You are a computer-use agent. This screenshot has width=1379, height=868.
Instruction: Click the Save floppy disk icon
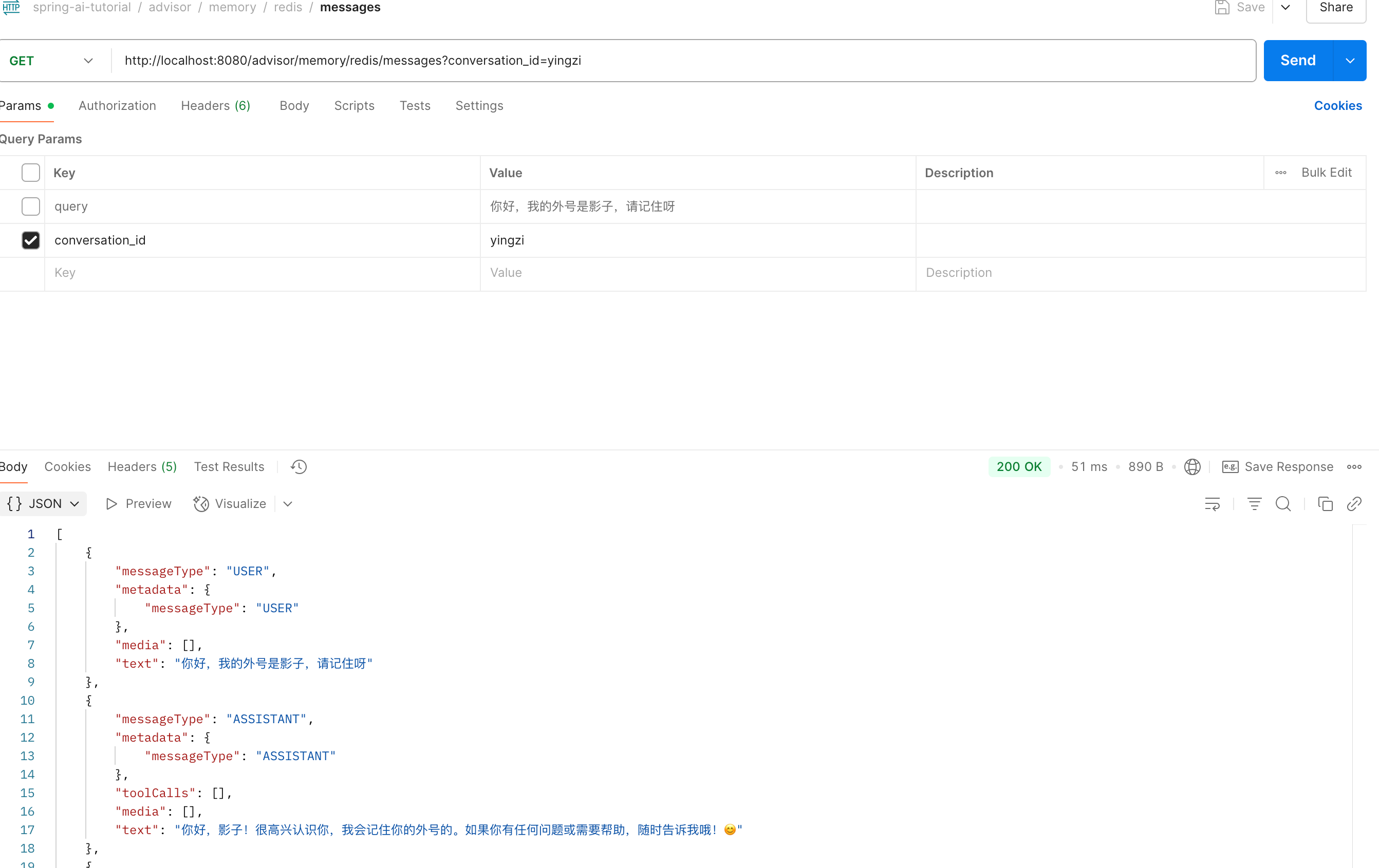1221,7
